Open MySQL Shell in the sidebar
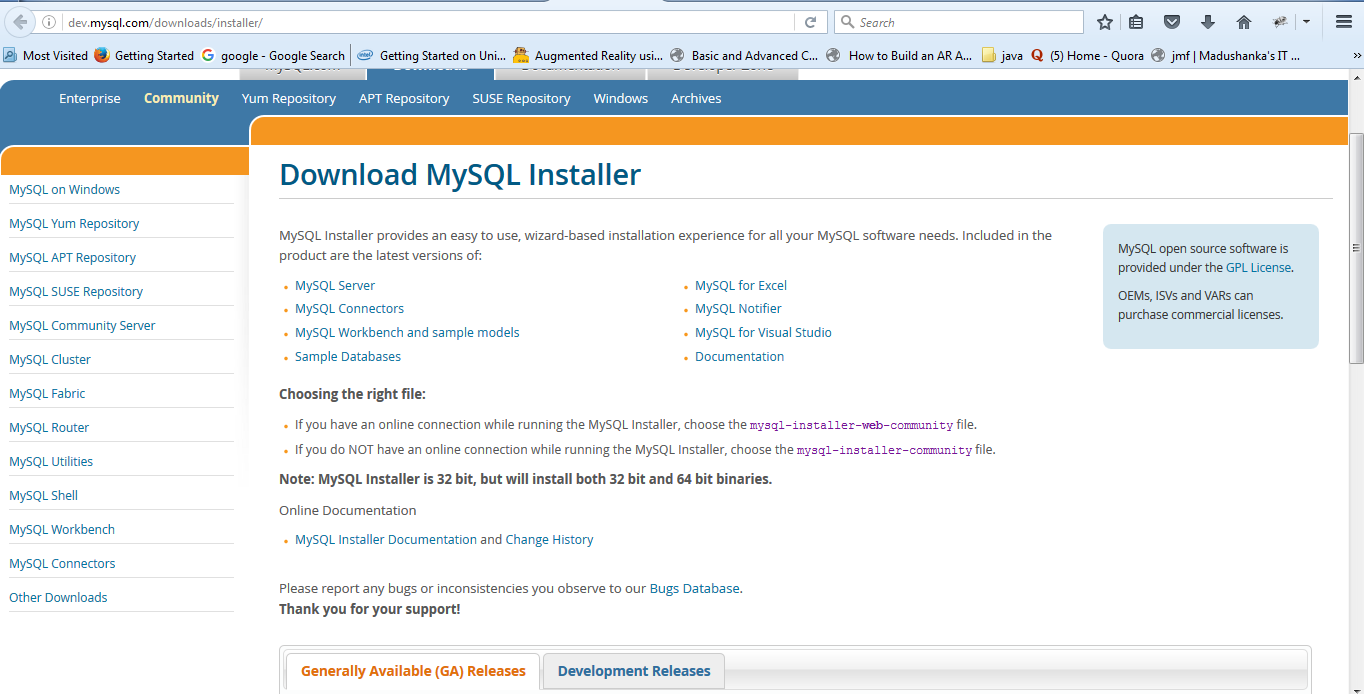The height and width of the screenshot is (694, 1364). click(43, 496)
